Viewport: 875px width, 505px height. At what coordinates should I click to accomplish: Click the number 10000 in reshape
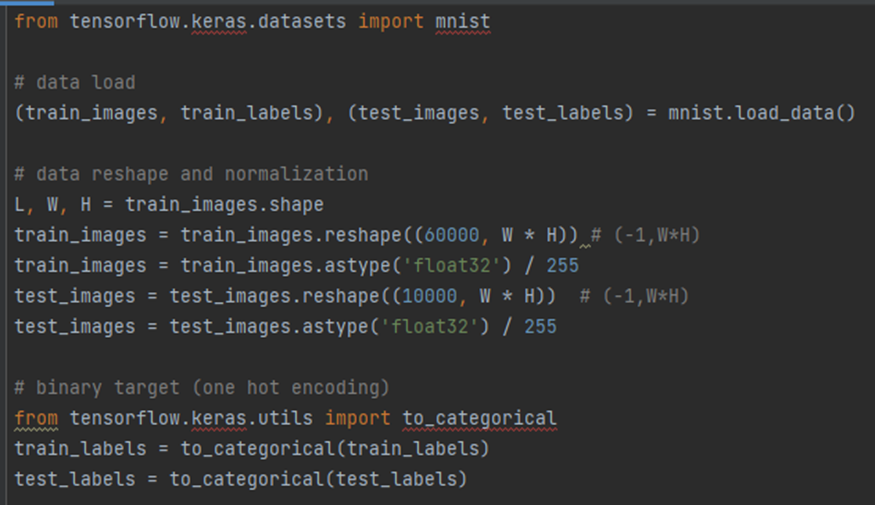pos(430,296)
